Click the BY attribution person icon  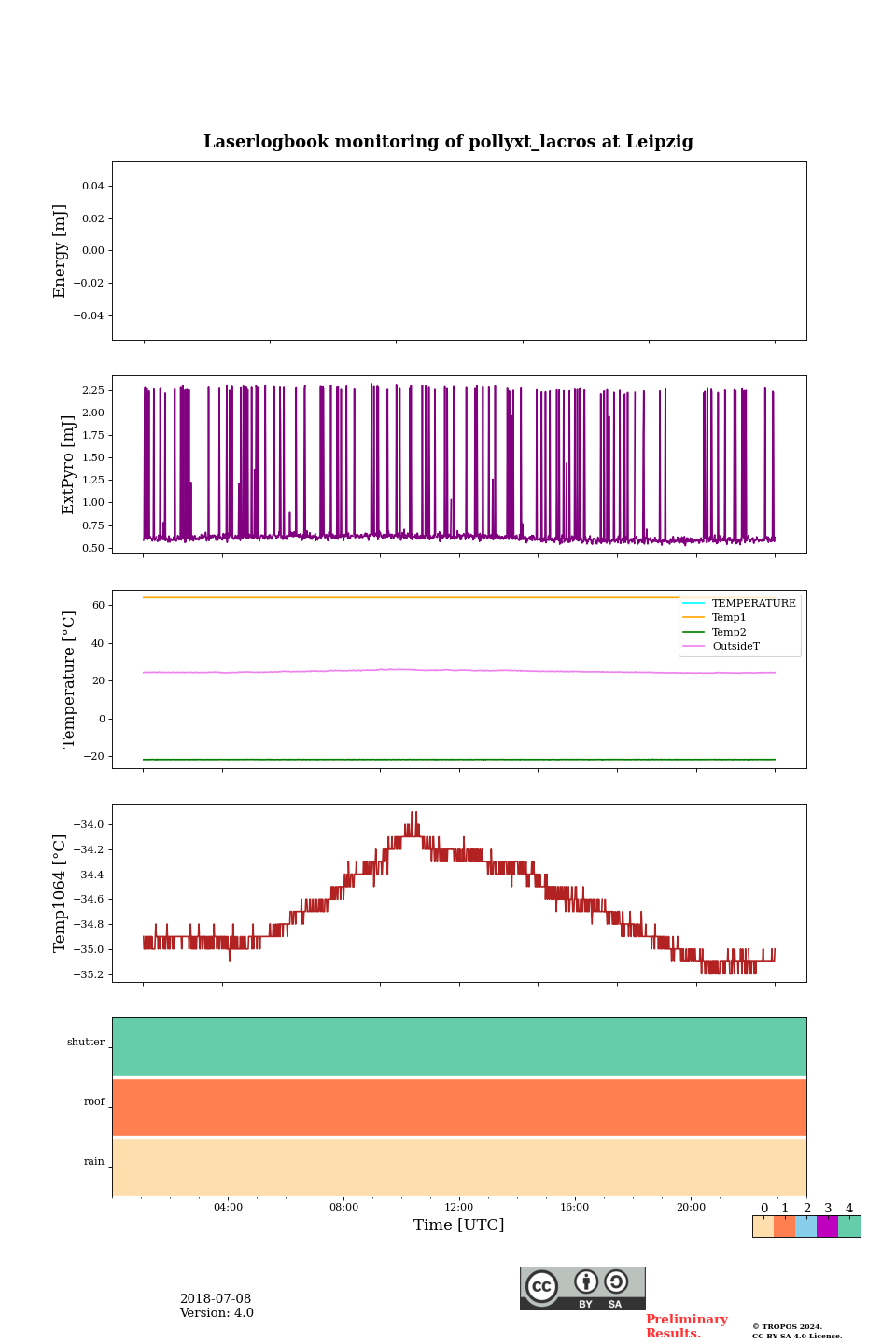pos(586,1281)
